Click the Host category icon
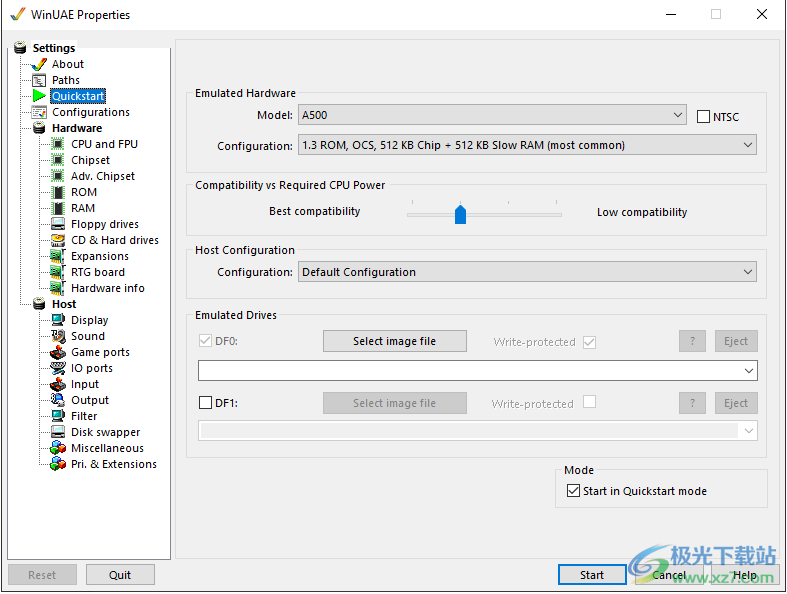 (39, 304)
